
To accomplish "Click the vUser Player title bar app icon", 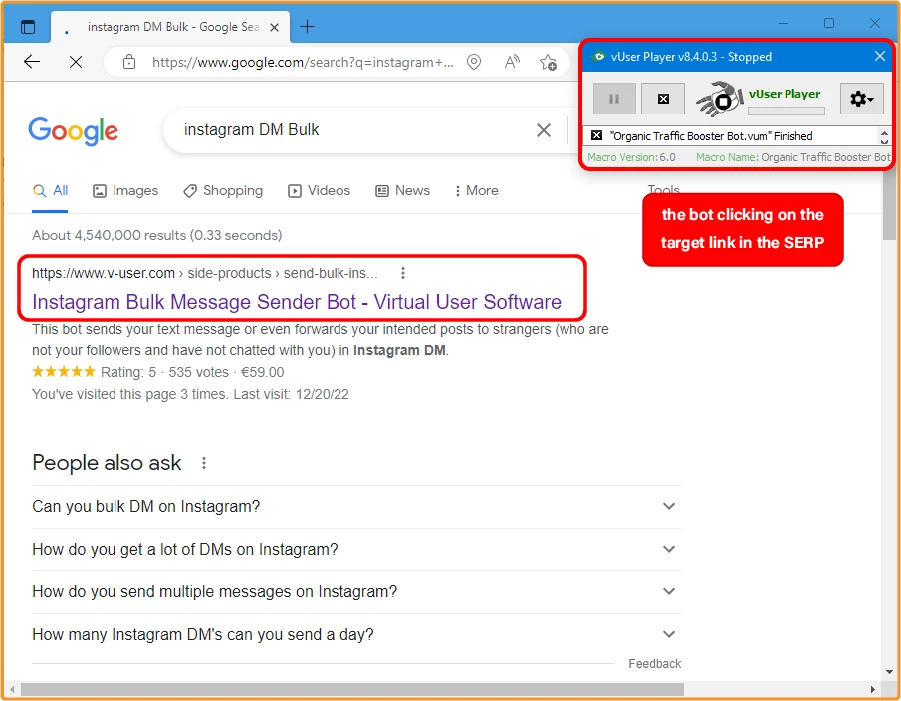I will (x=599, y=56).
